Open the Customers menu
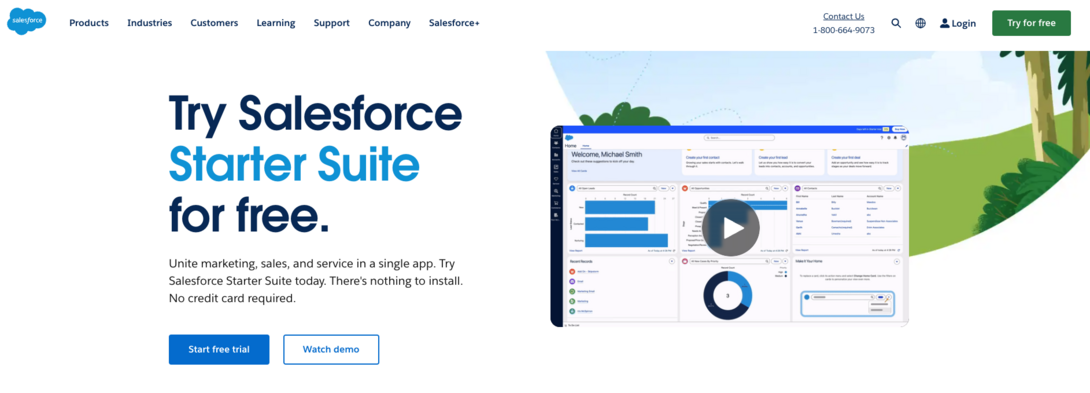Image resolution: width=1090 pixels, height=393 pixels. point(214,23)
